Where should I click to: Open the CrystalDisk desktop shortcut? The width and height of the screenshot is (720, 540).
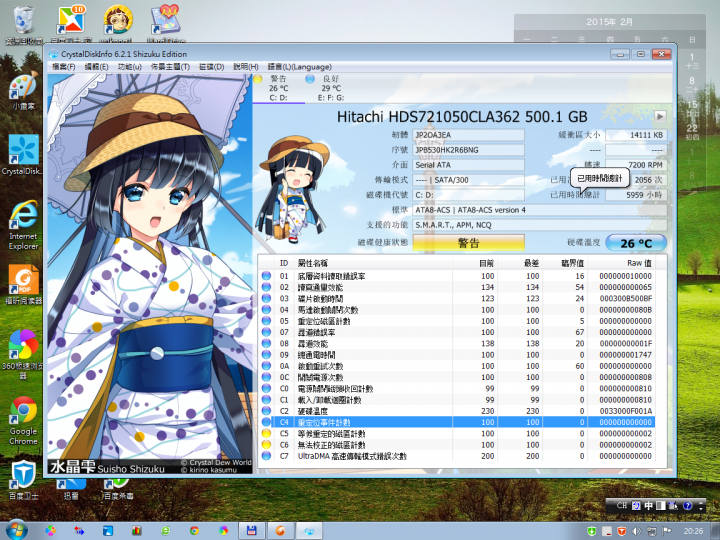22,155
